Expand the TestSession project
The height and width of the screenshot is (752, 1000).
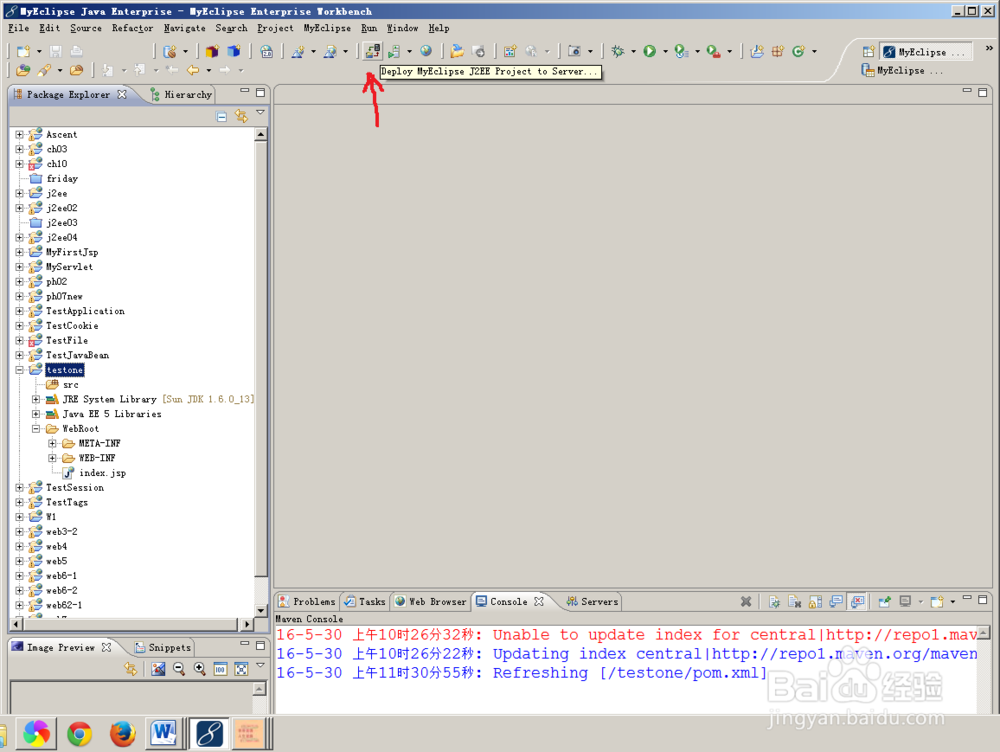(x=19, y=487)
